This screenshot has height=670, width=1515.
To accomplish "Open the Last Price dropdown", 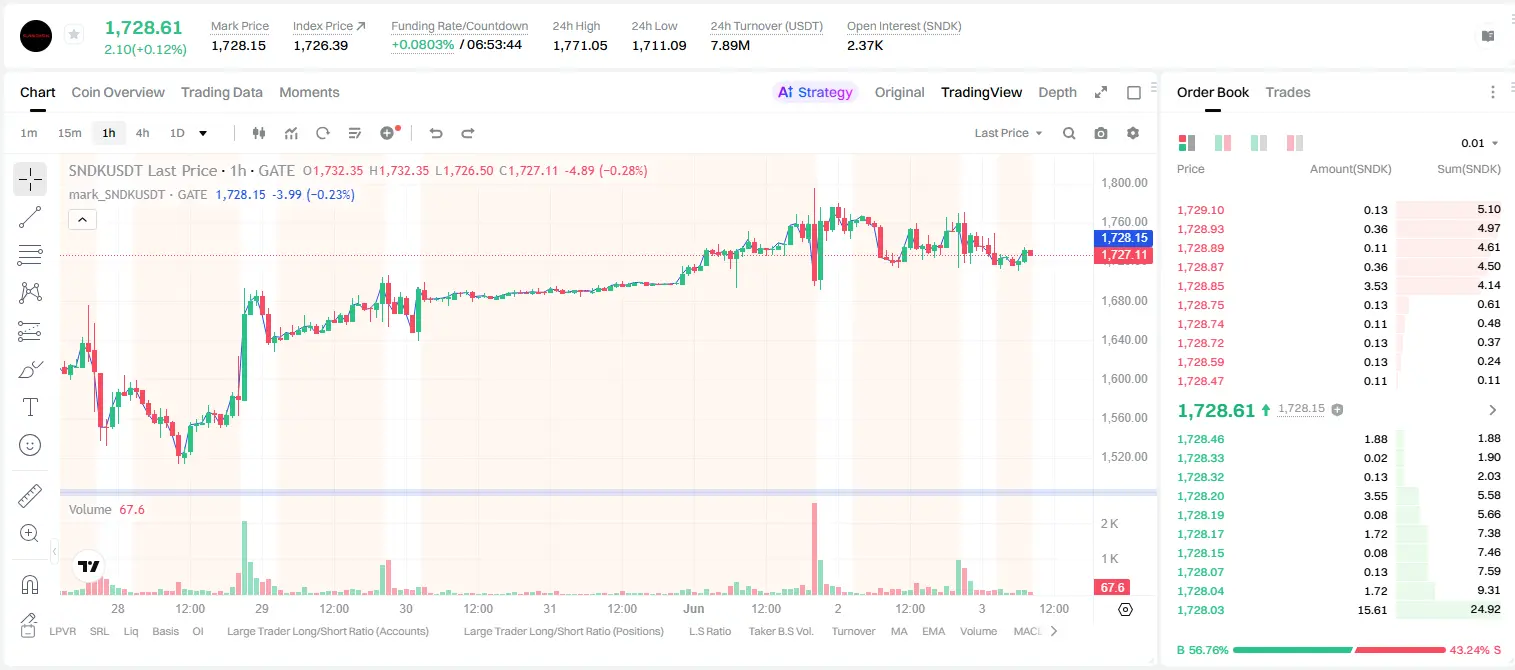I will coord(1008,133).
